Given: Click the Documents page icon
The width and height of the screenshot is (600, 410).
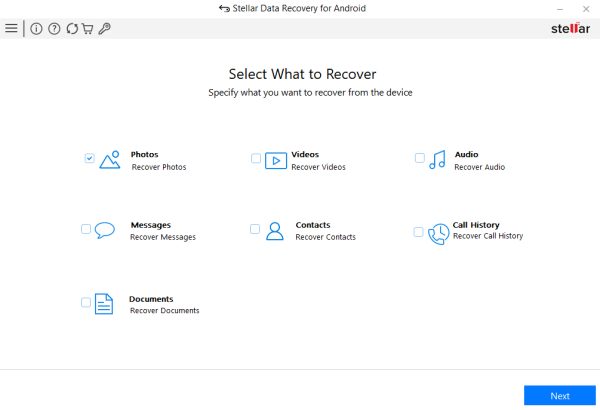Looking at the screenshot, I should [x=104, y=304].
